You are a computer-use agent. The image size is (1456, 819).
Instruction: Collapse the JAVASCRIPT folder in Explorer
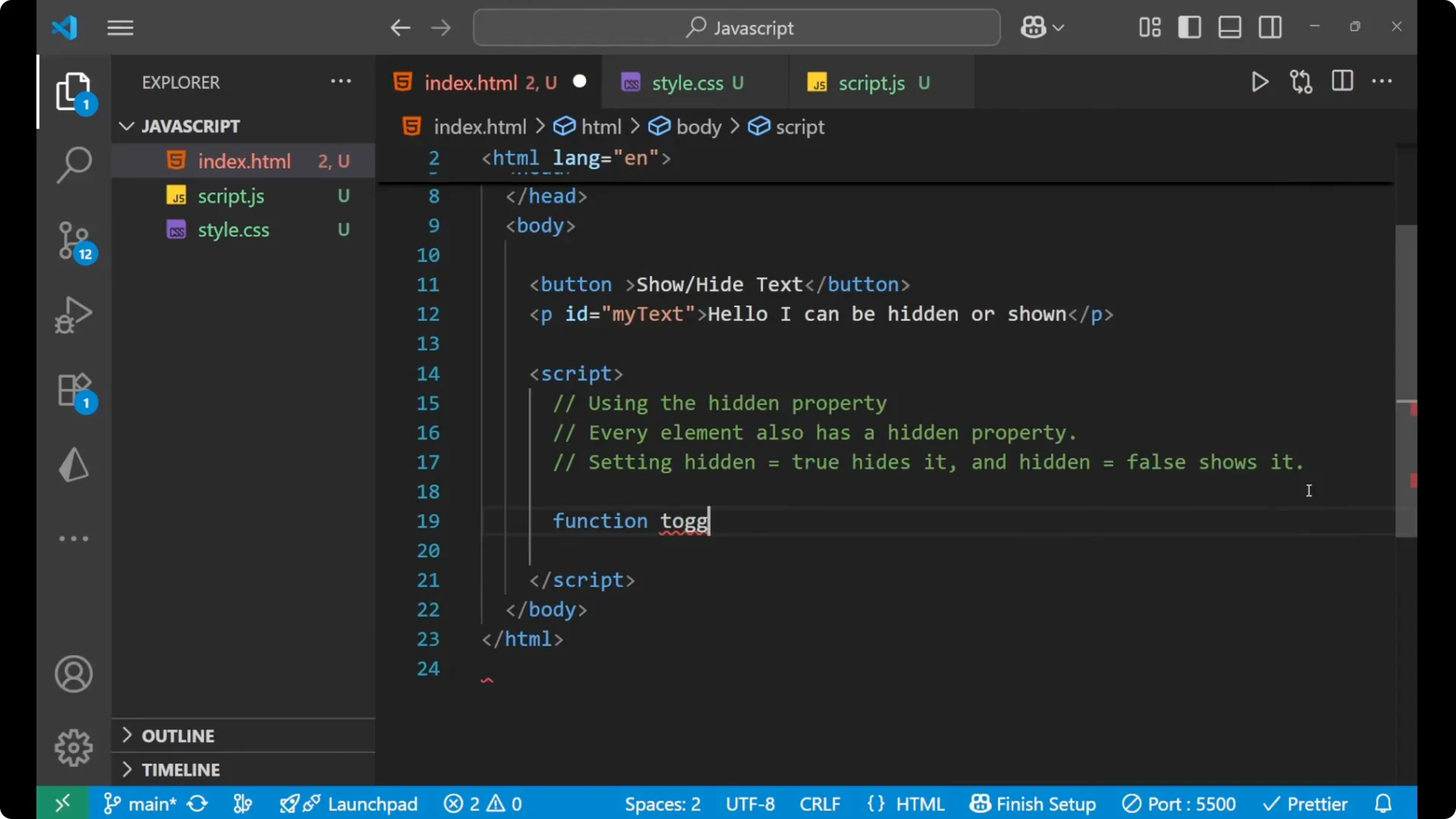pos(126,125)
